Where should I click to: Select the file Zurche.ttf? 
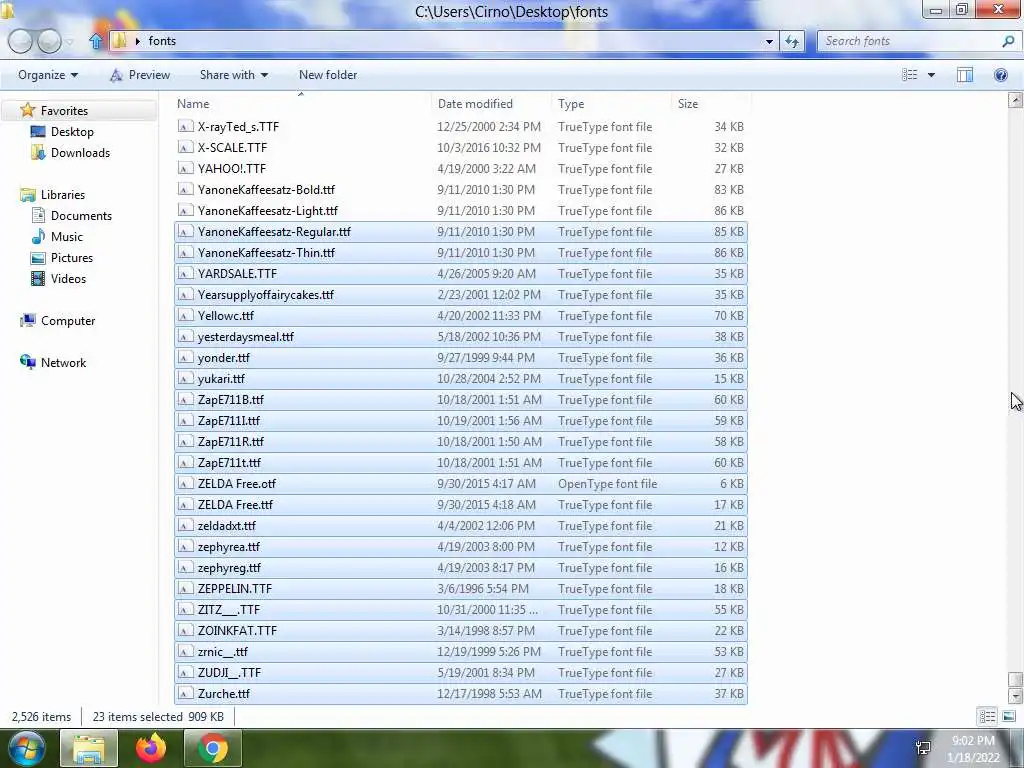click(460, 694)
